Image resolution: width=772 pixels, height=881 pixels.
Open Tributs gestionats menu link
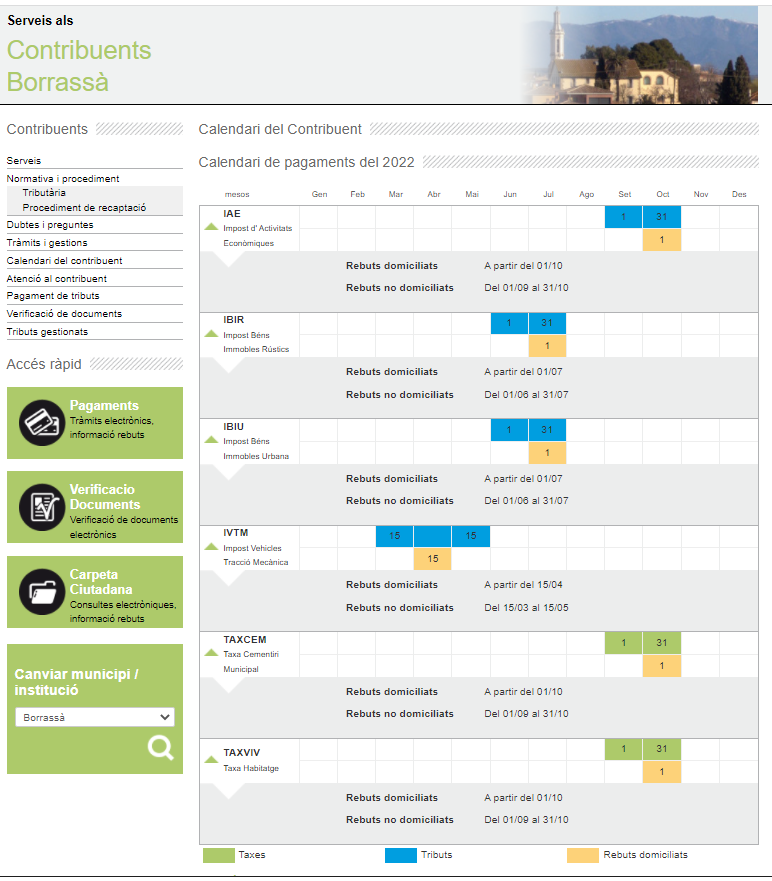click(47, 331)
